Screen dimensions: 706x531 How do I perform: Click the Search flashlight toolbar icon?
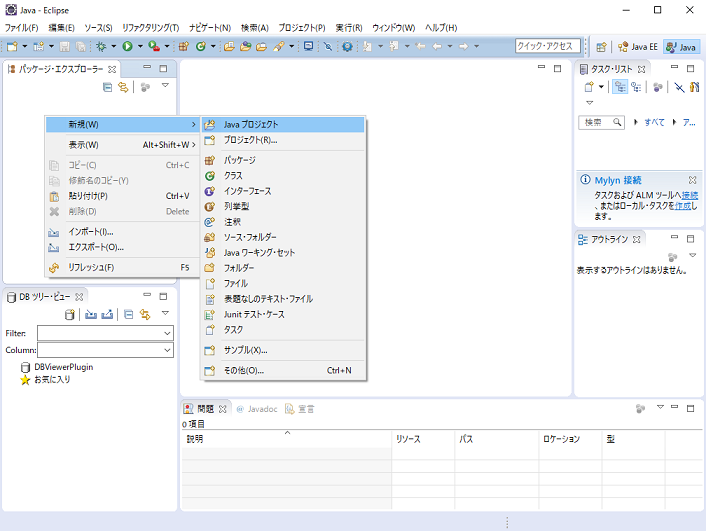click(x=279, y=46)
